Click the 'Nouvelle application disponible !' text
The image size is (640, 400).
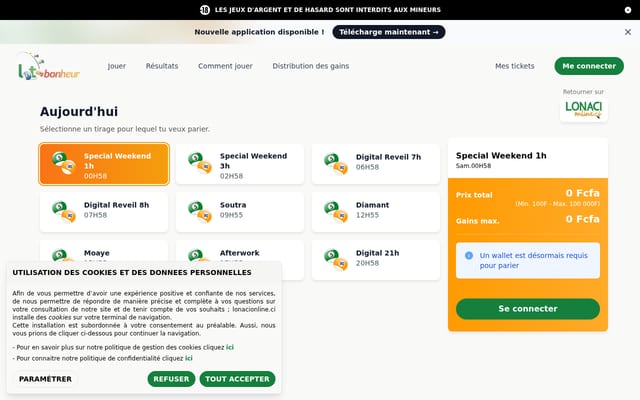coord(259,32)
